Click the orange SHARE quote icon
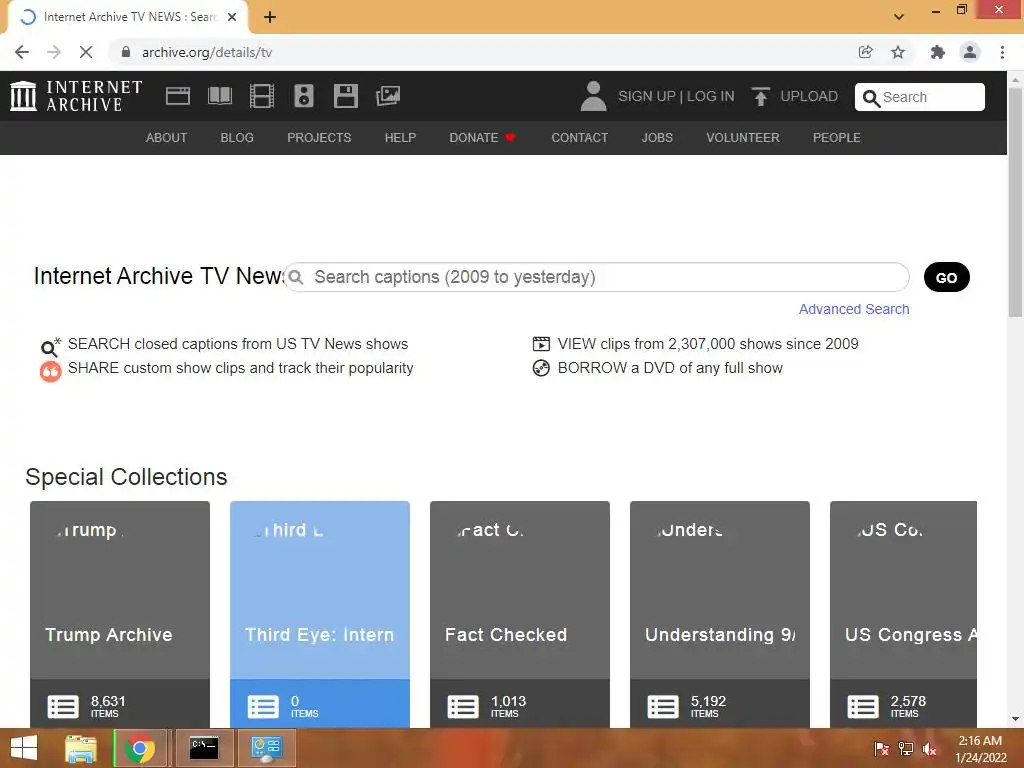Image resolution: width=1024 pixels, height=768 pixels. [50, 371]
